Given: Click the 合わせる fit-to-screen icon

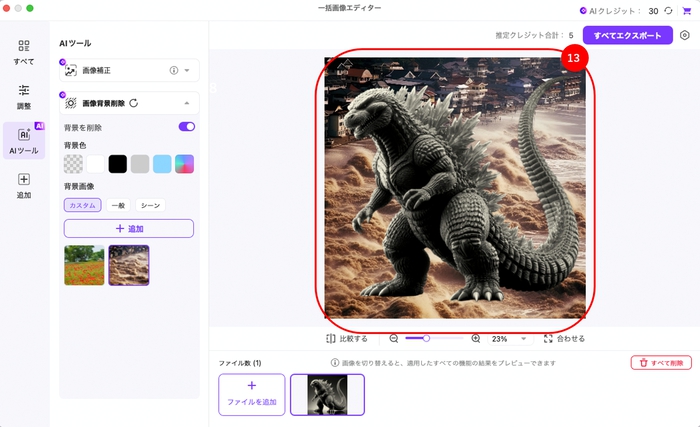Looking at the screenshot, I should (548, 339).
